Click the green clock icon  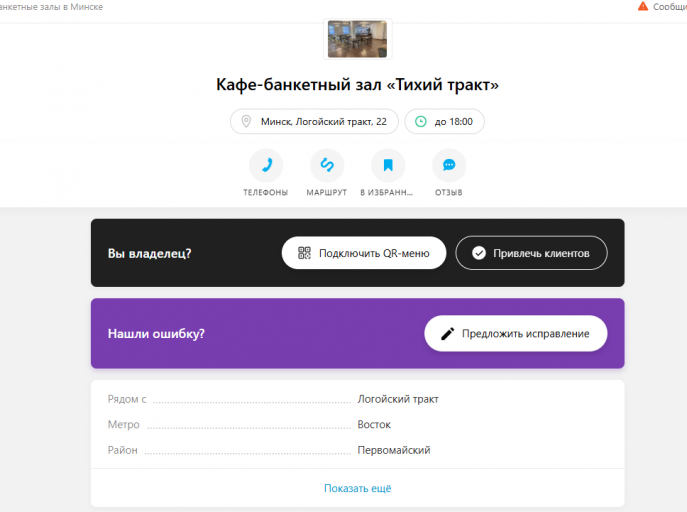(x=421, y=121)
